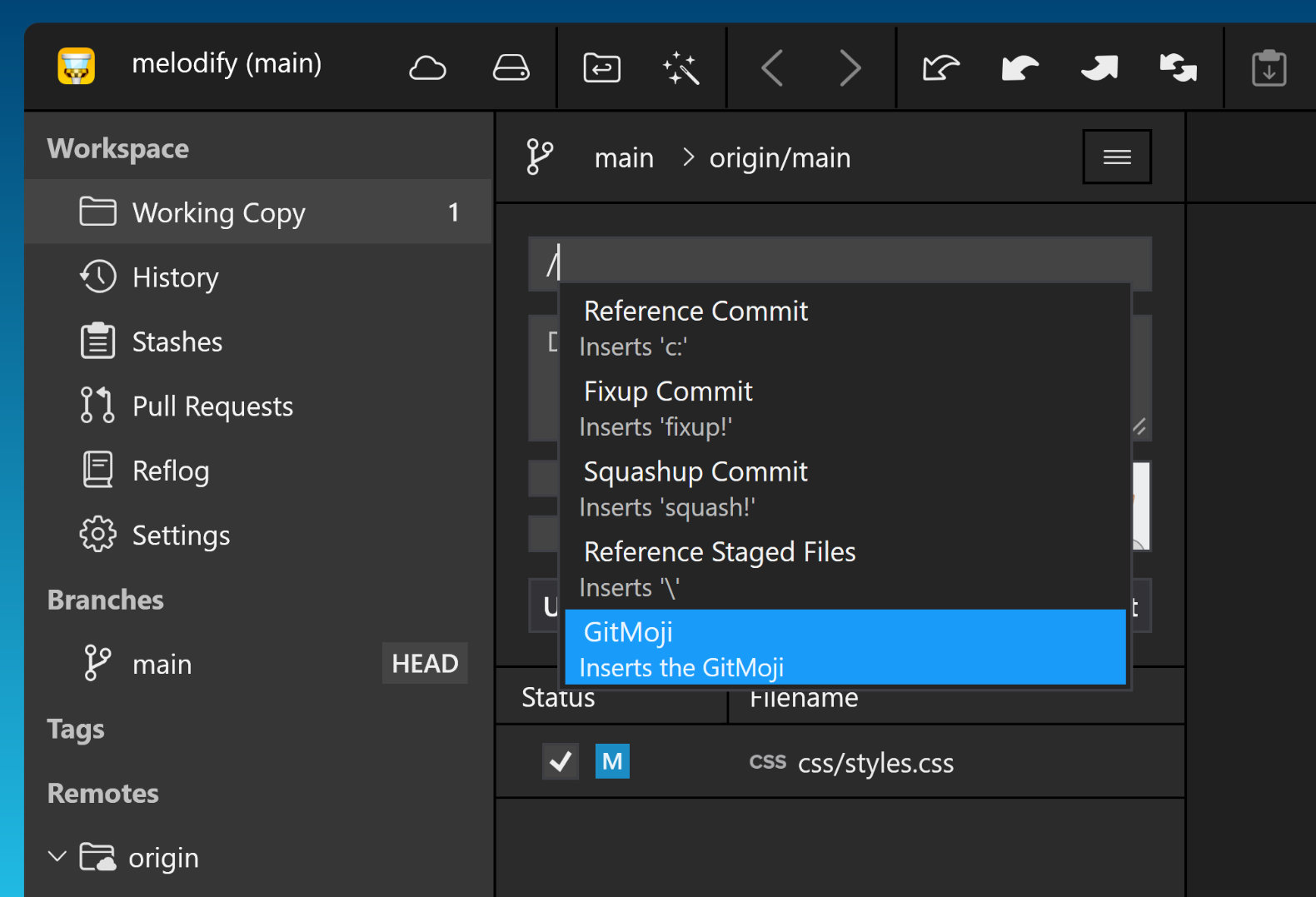Open the quick actions magic wand
Viewport: 1316px width, 897px height.
(680, 68)
